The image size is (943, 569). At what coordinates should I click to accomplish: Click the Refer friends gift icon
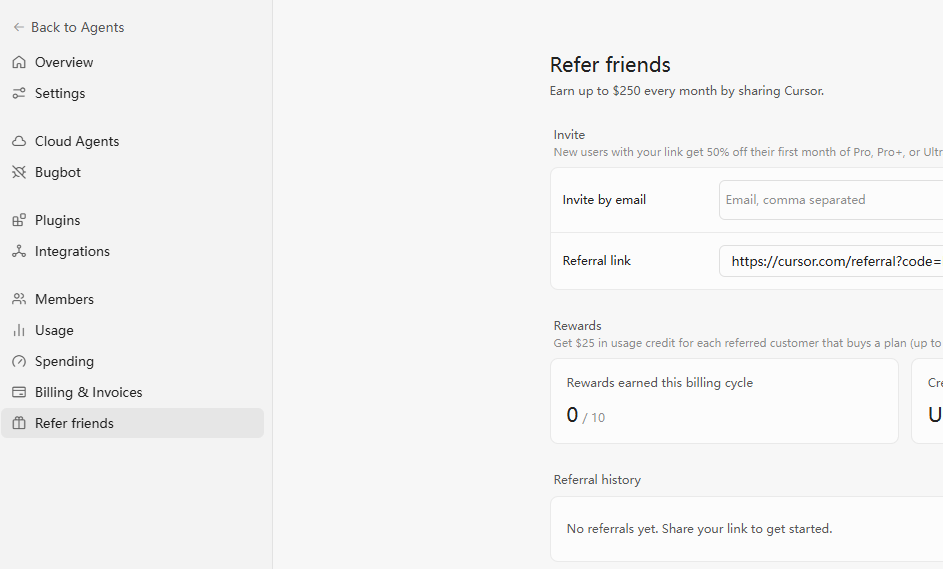[19, 423]
